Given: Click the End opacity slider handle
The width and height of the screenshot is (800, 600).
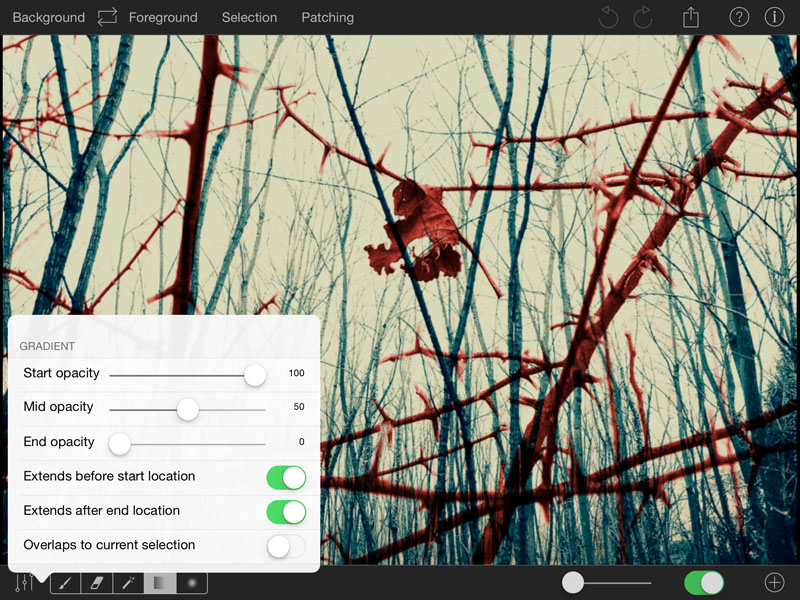Looking at the screenshot, I should (120, 443).
